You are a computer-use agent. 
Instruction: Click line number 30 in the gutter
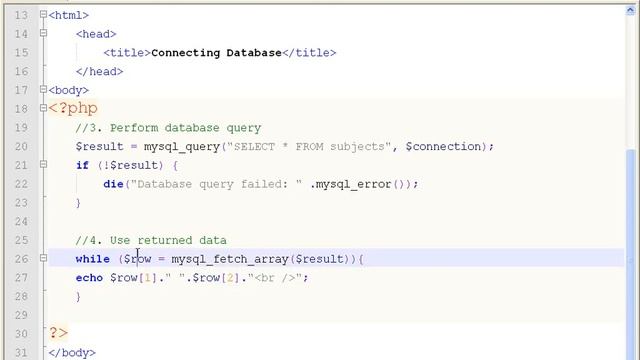(21, 334)
